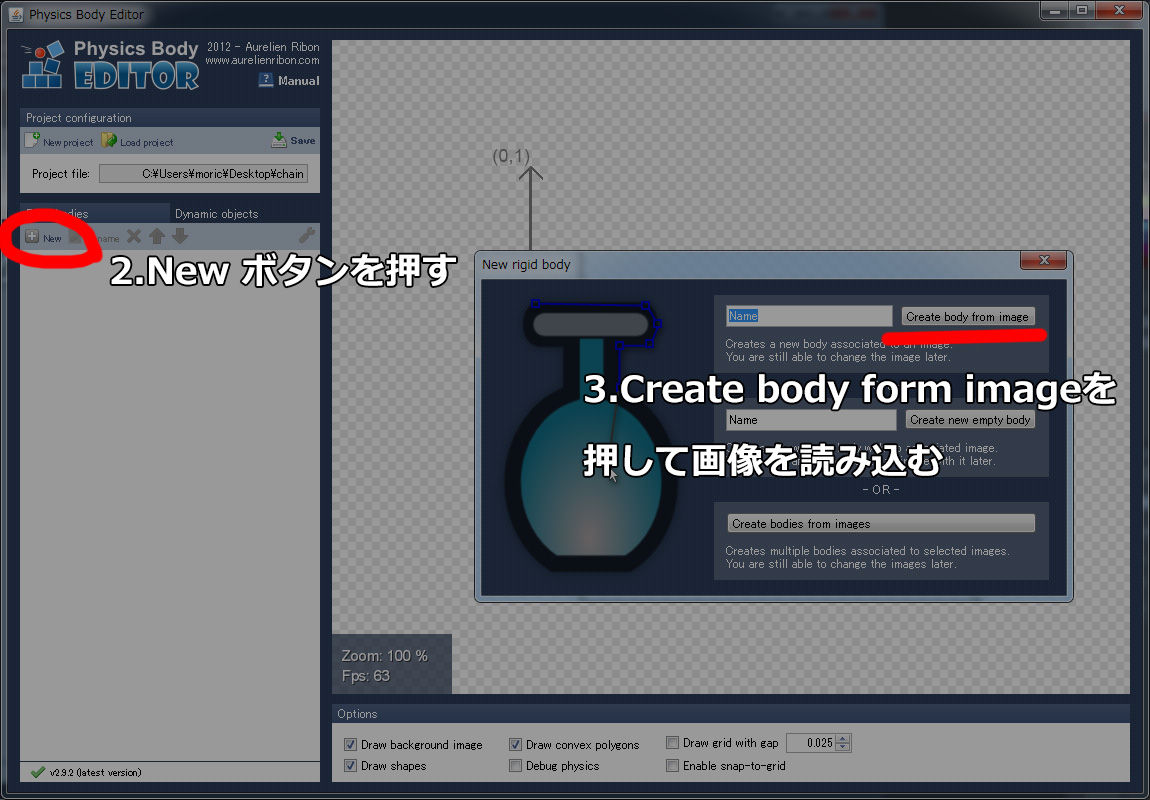
Task: Toggle Draw convex polygons checkbox
Action: pyautogui.click(x=516, y=744)
